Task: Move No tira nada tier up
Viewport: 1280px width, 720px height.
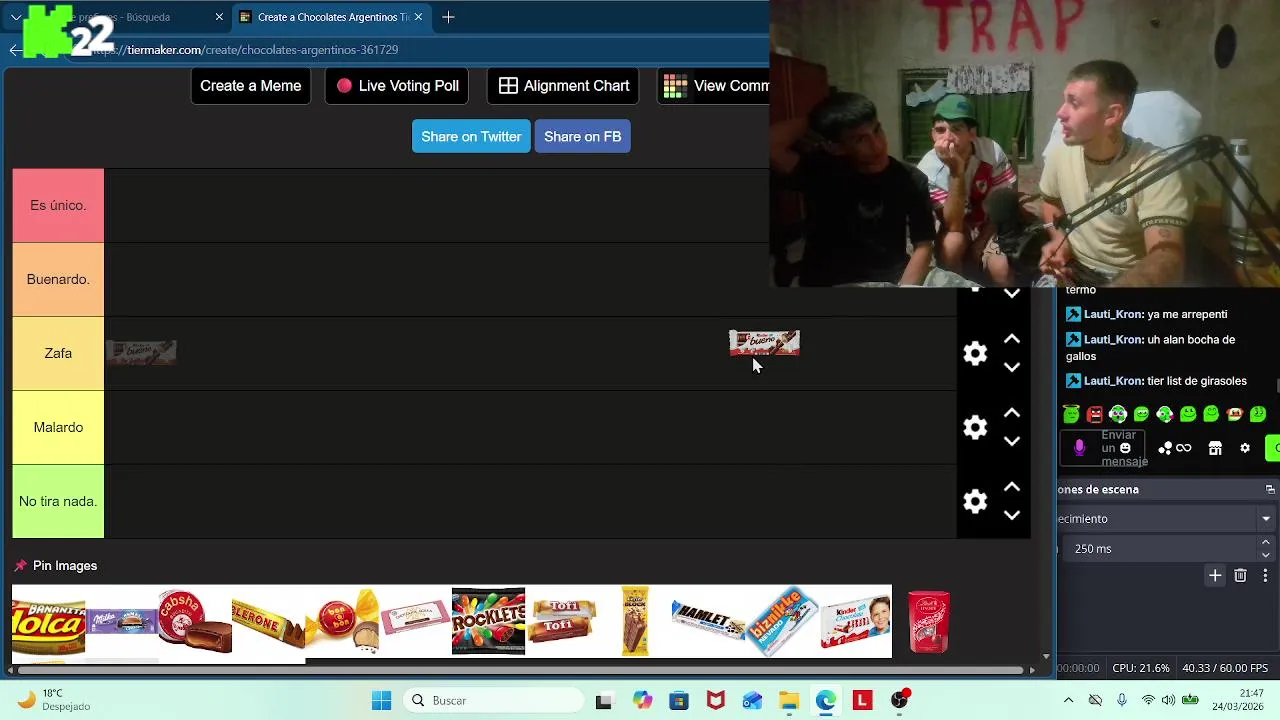Action: [x=1011, y=487]
